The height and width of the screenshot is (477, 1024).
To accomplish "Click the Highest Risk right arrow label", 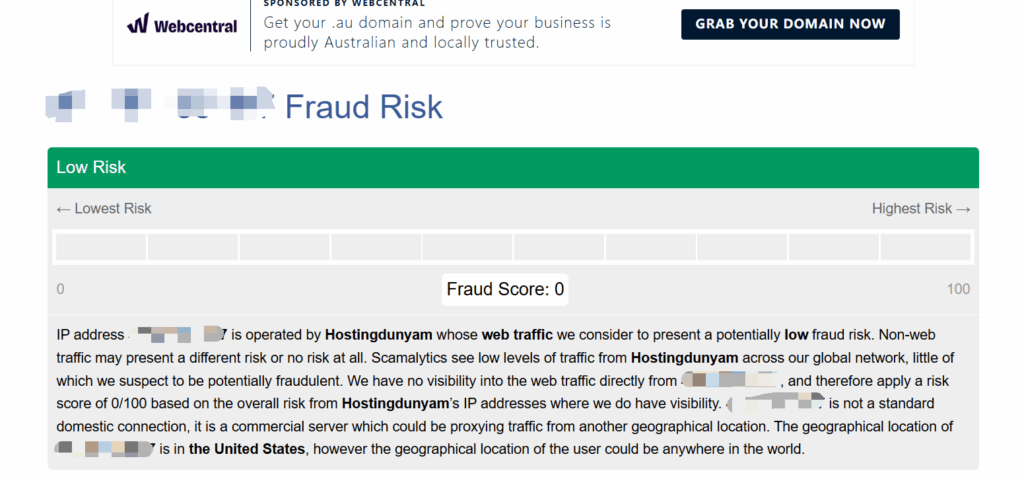I will click(x=921, y=208).
